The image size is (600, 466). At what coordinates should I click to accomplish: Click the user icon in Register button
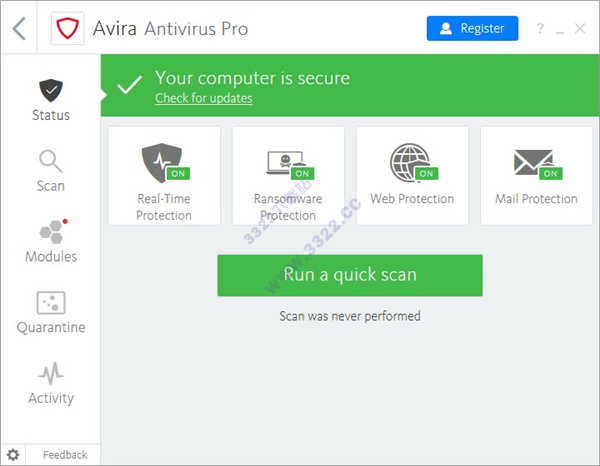446,29
